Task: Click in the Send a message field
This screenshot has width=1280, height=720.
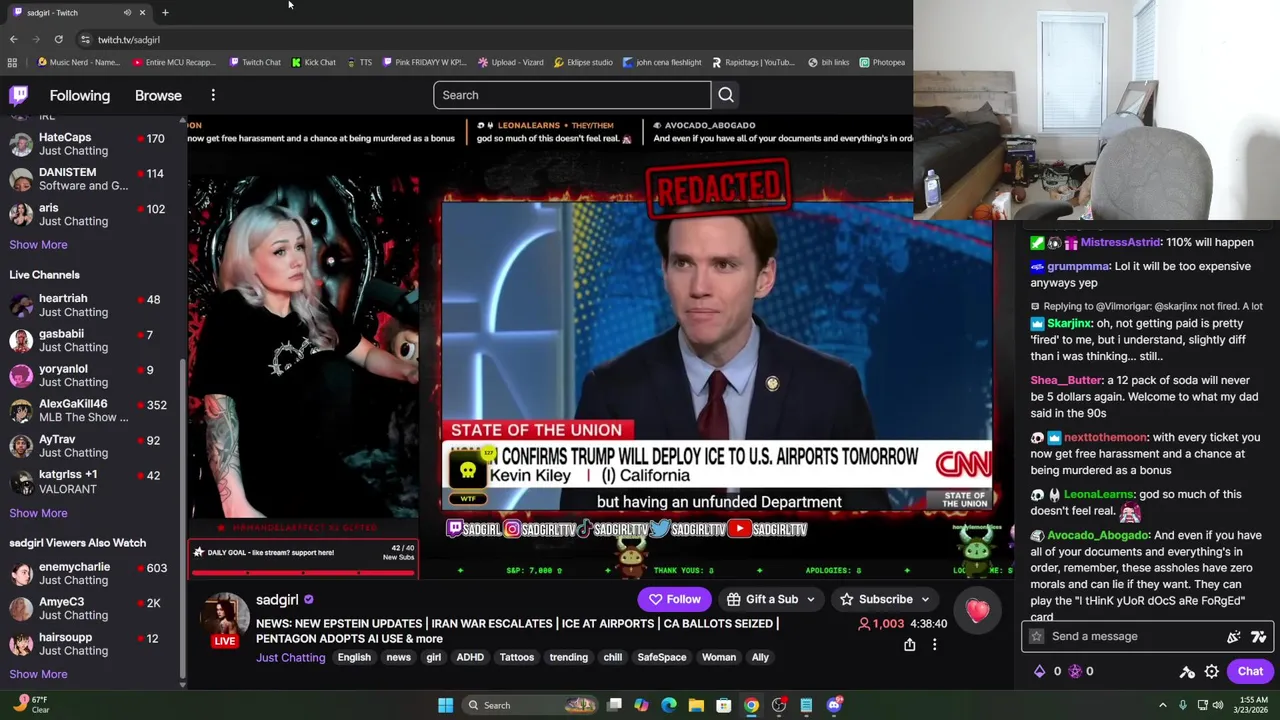Action: point(1146,636)
